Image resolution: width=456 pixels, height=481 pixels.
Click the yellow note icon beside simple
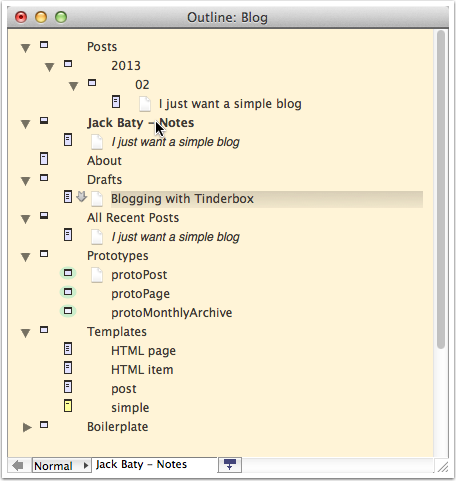coord(68,406)
